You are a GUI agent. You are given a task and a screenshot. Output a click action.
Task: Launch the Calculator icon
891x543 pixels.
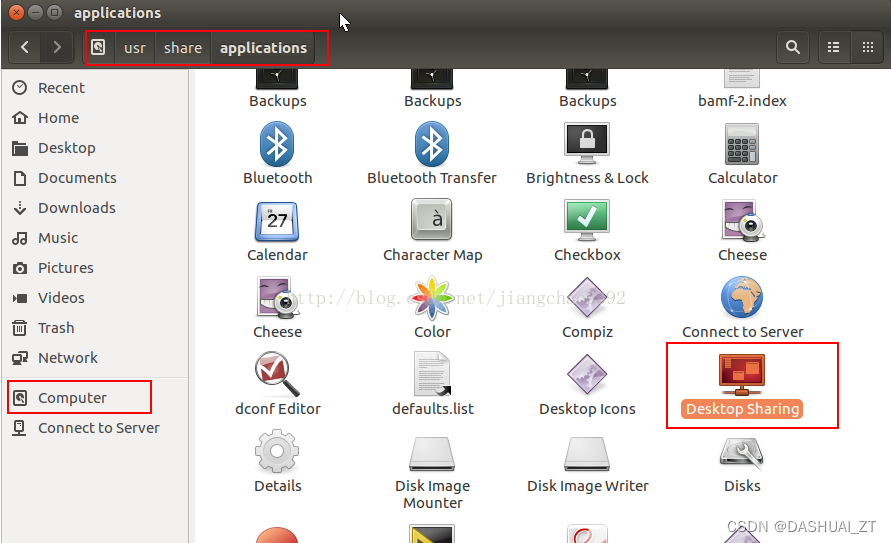point(742,144)
